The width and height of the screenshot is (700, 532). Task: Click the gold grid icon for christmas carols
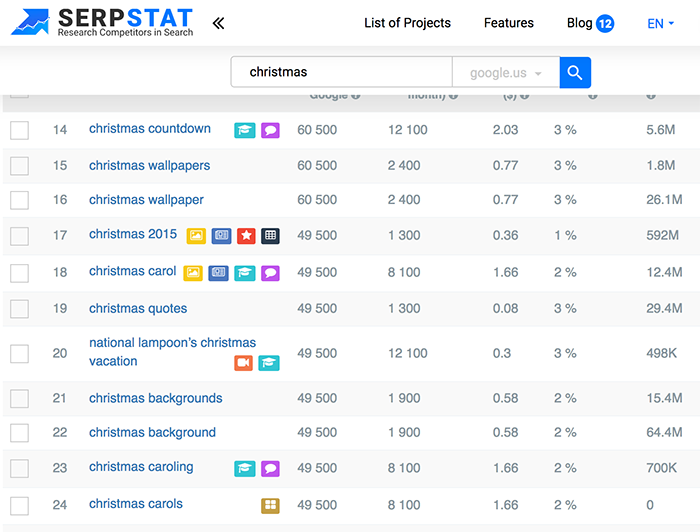(270, 506)
